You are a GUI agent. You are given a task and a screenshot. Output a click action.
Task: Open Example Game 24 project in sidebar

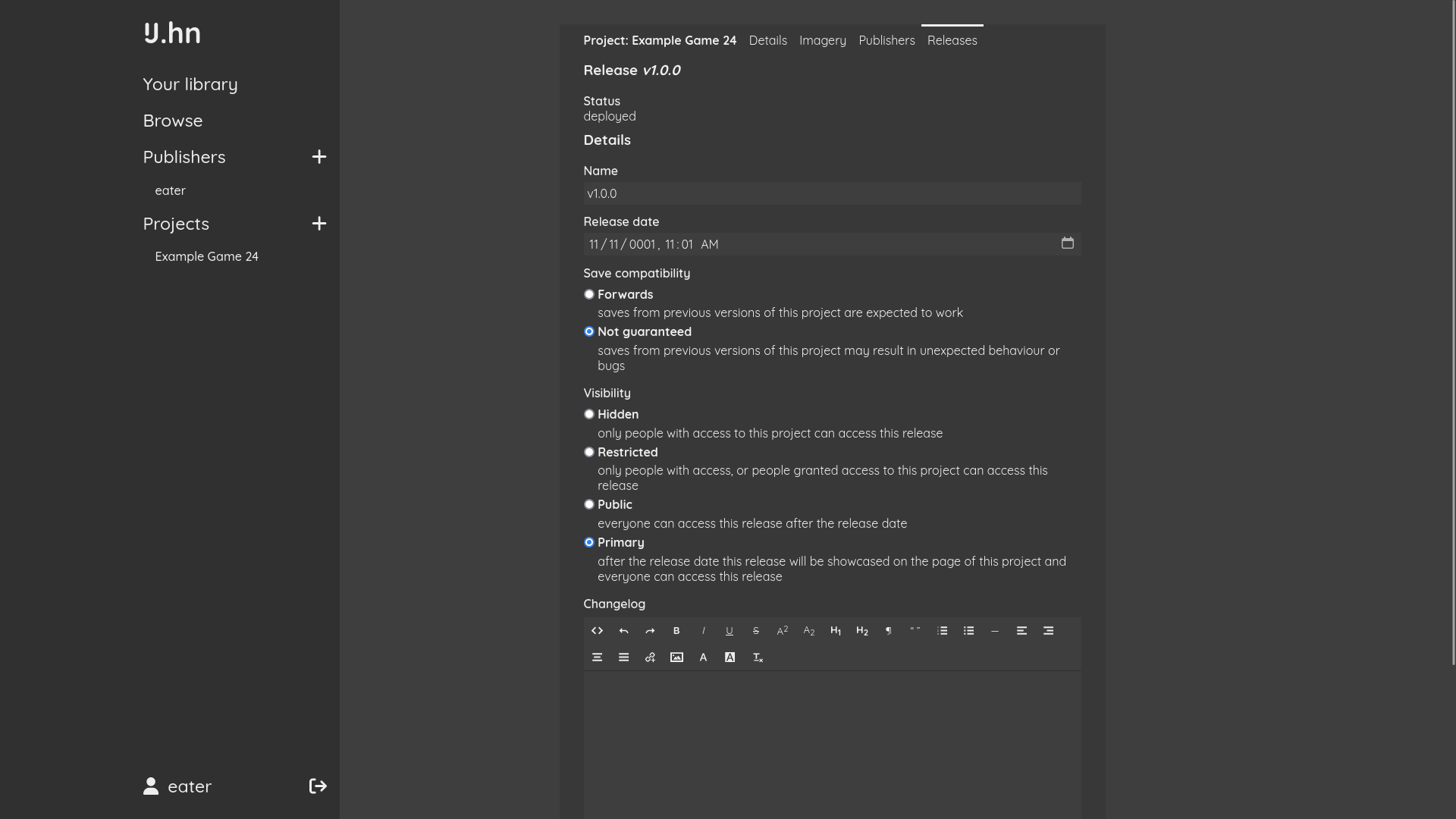207,256
